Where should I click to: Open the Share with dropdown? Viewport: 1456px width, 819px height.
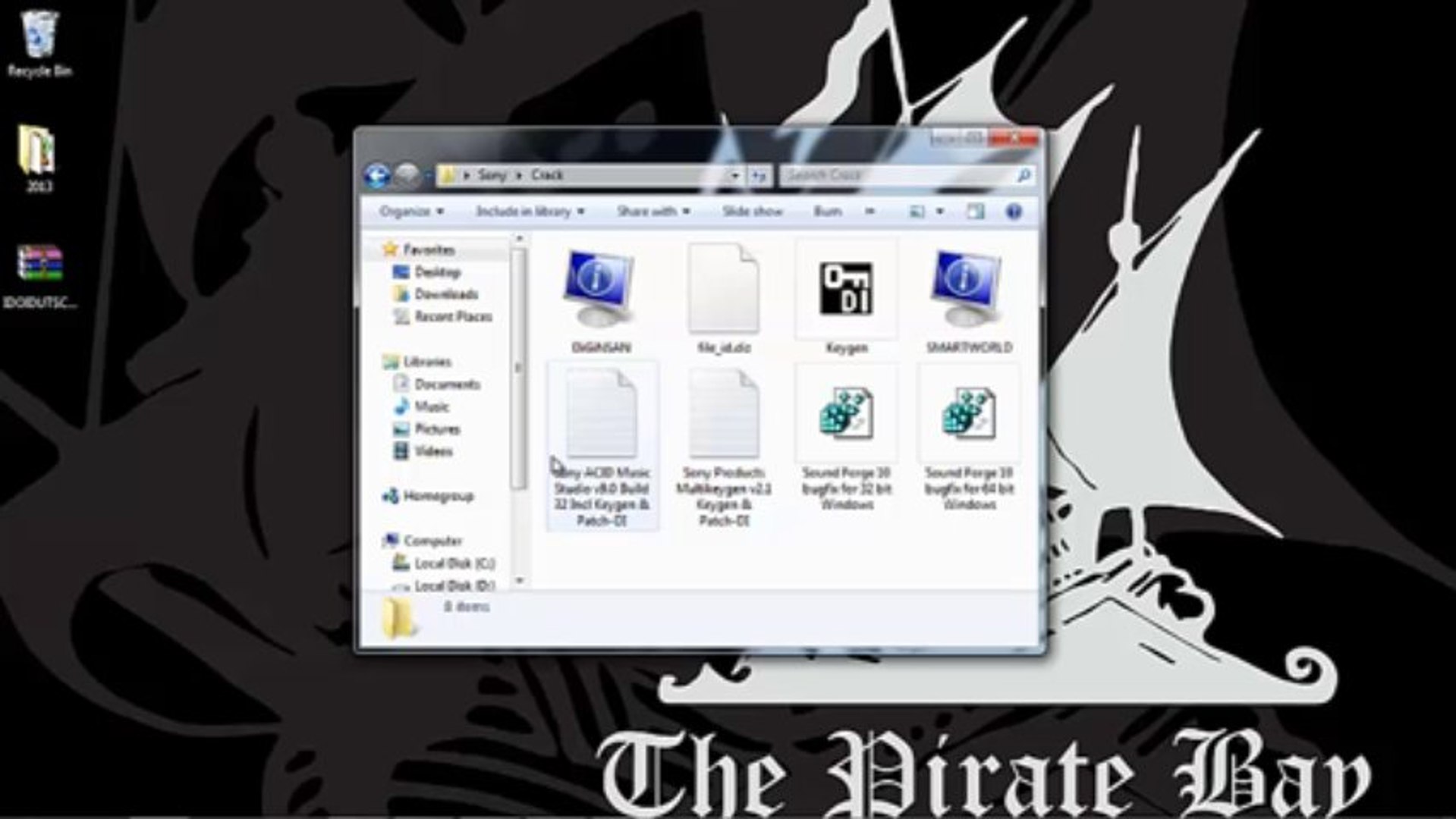point(653,212)
